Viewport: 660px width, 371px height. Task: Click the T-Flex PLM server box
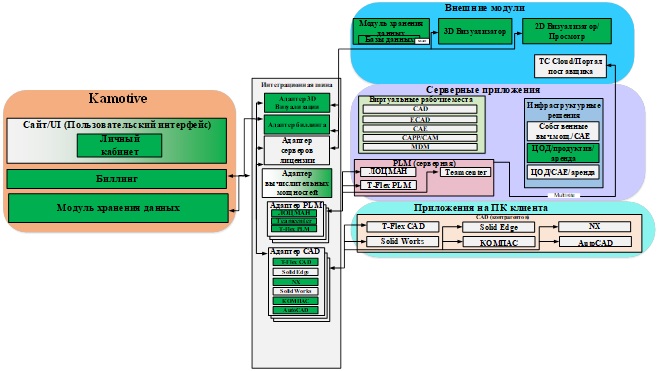(x=389, y=185)
